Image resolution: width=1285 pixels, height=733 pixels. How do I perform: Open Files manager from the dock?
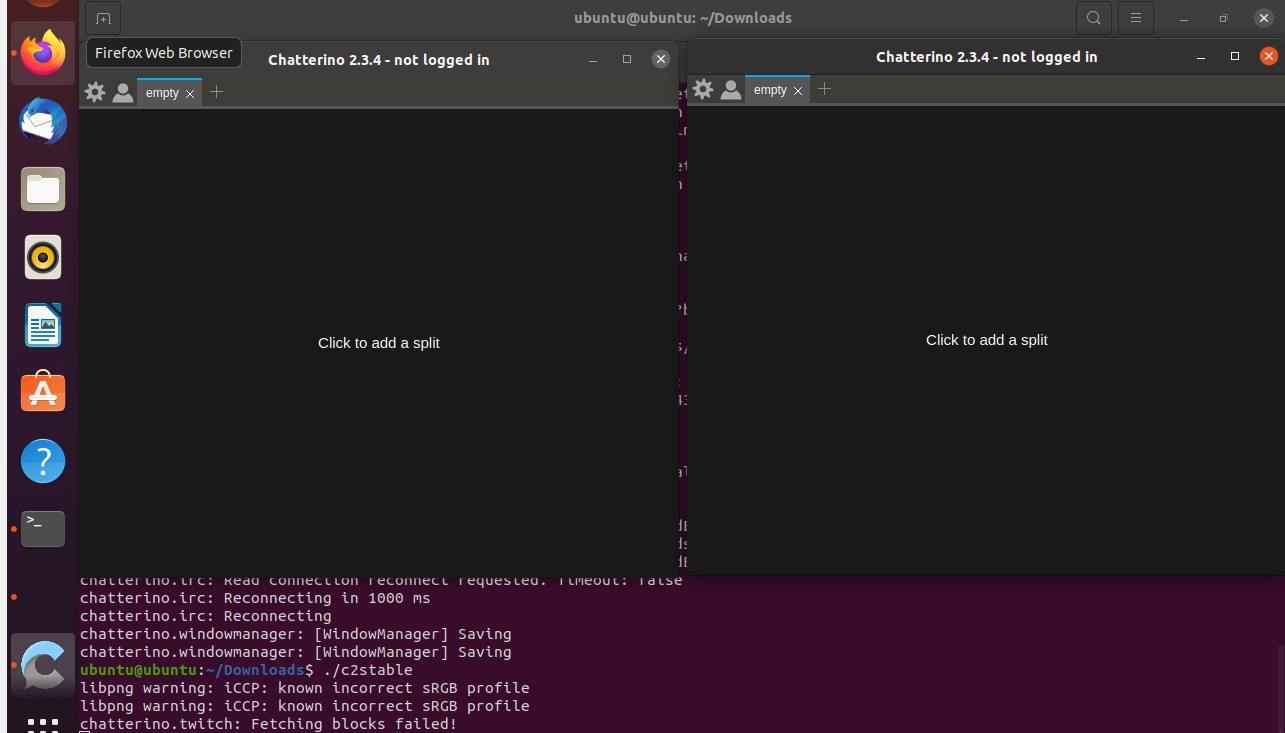click(x=43, y=189)
